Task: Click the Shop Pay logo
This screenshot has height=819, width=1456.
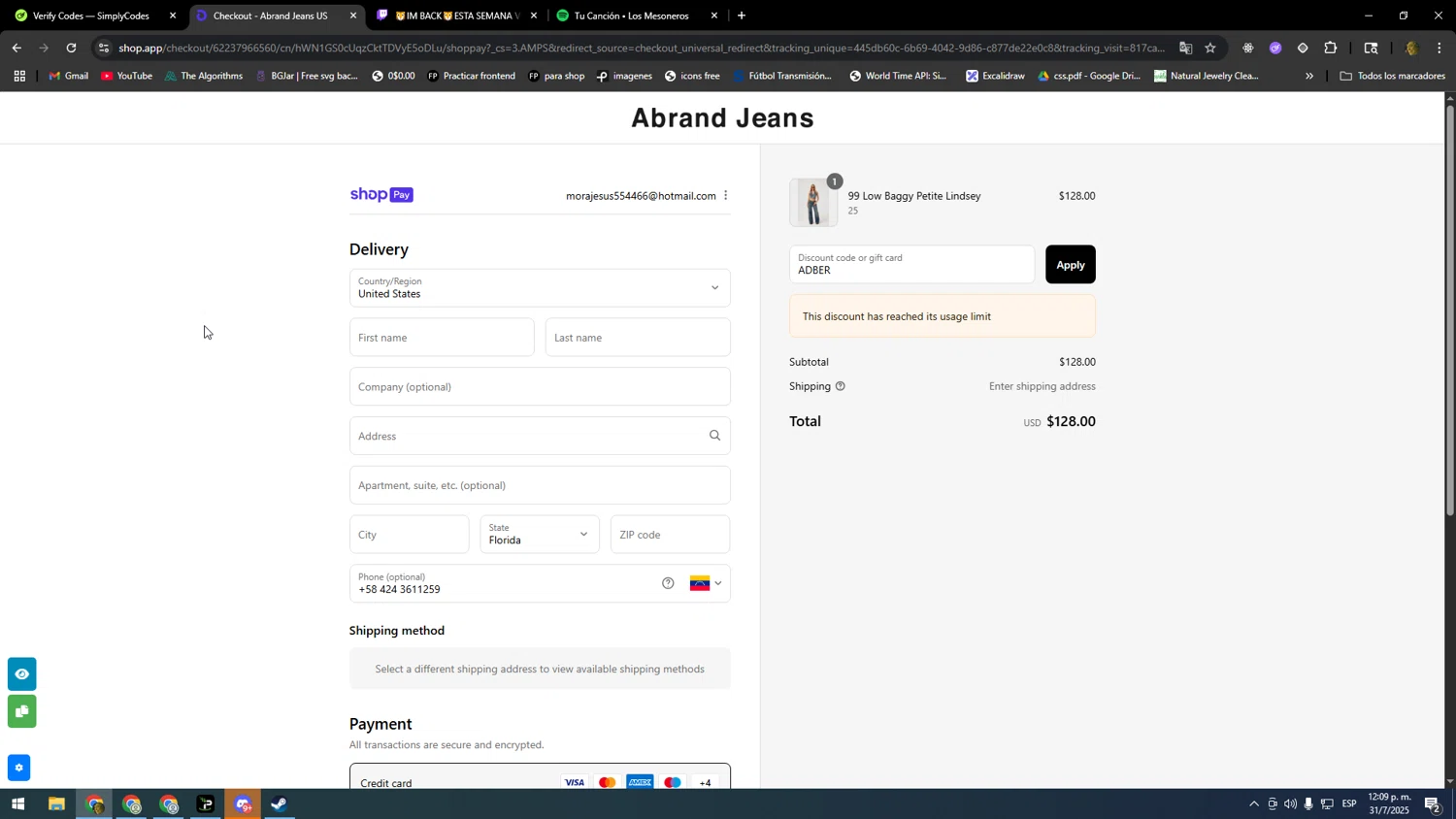Action: 381,195
